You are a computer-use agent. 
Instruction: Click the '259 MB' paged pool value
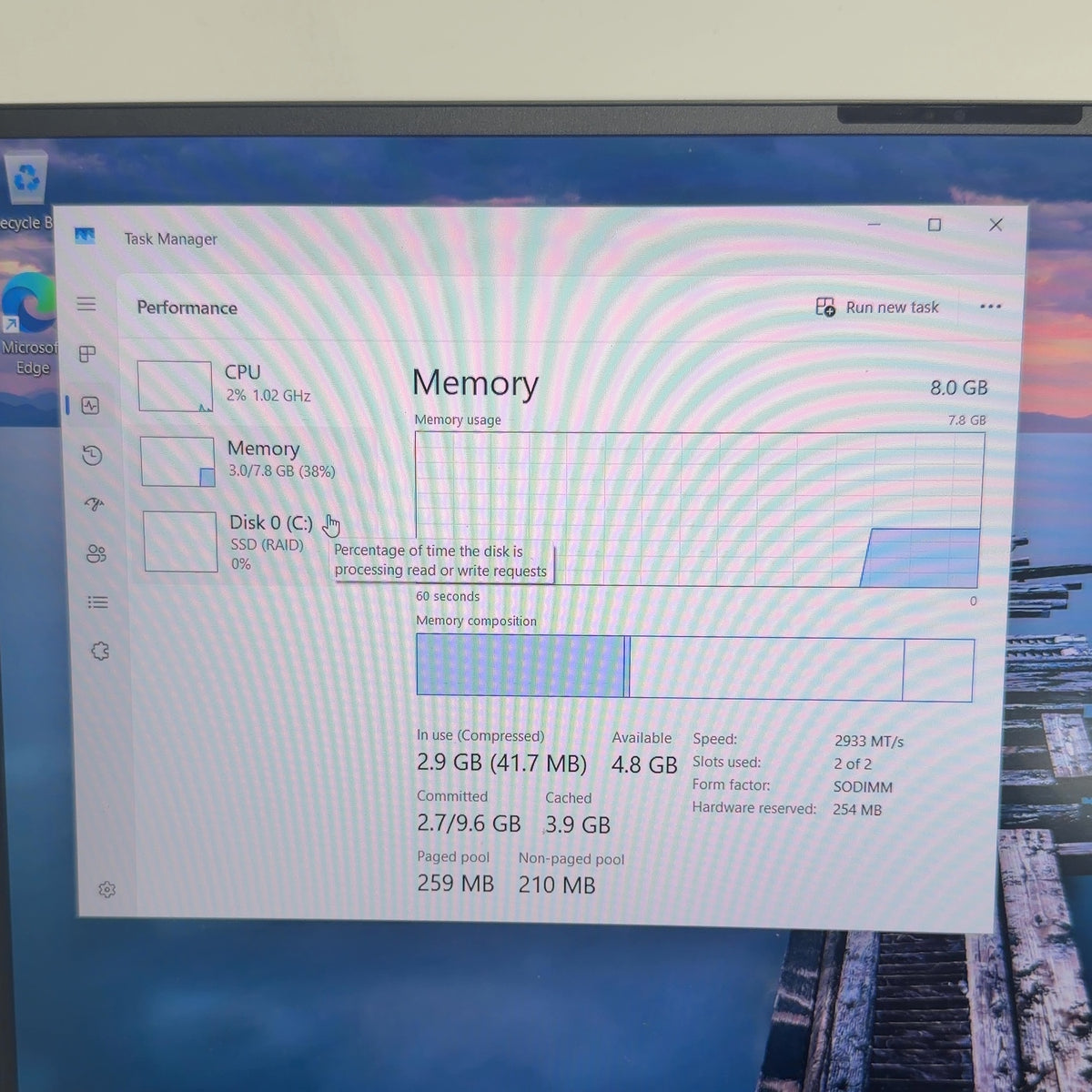coord(455,883)
